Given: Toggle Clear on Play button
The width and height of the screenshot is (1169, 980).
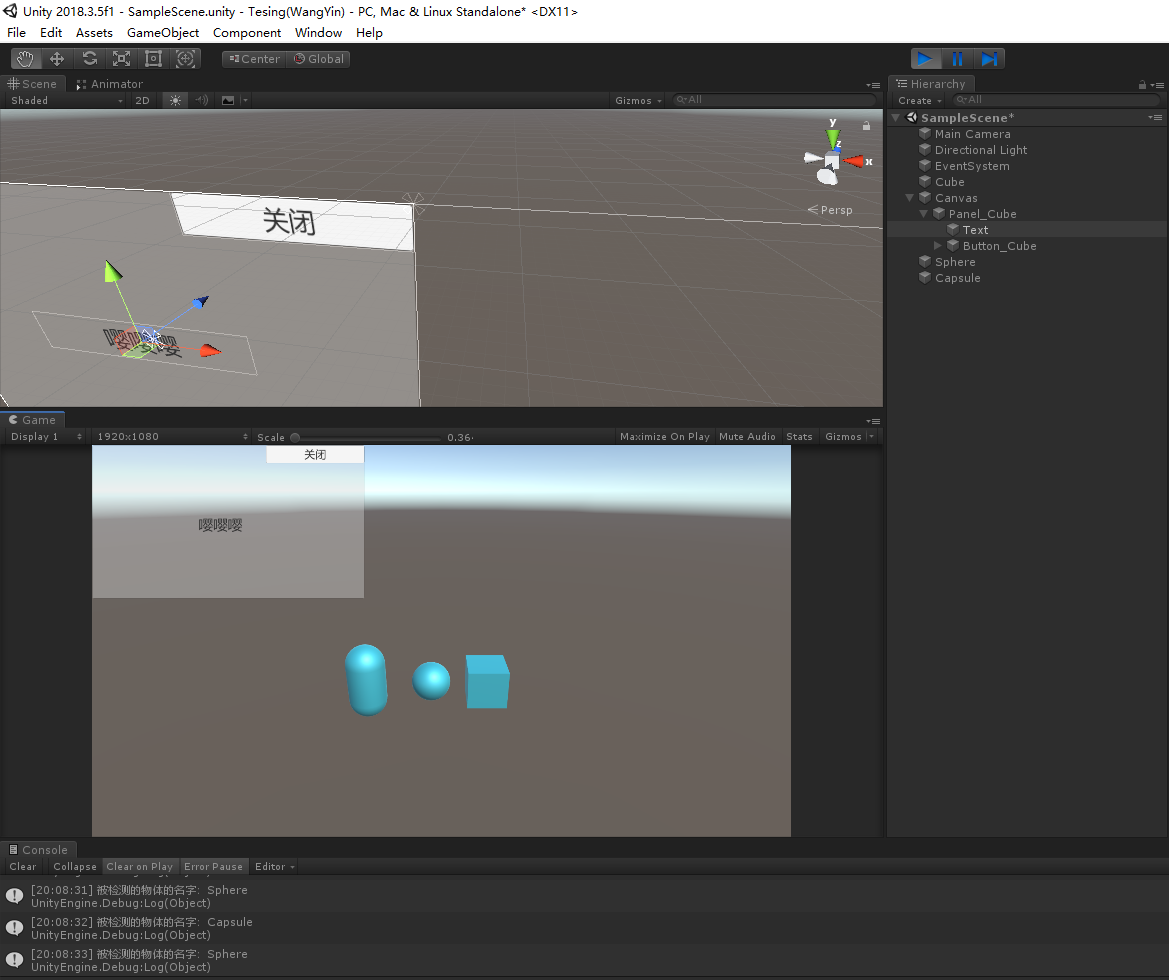Looking at the screenshot, I should (x=139, y=867).
